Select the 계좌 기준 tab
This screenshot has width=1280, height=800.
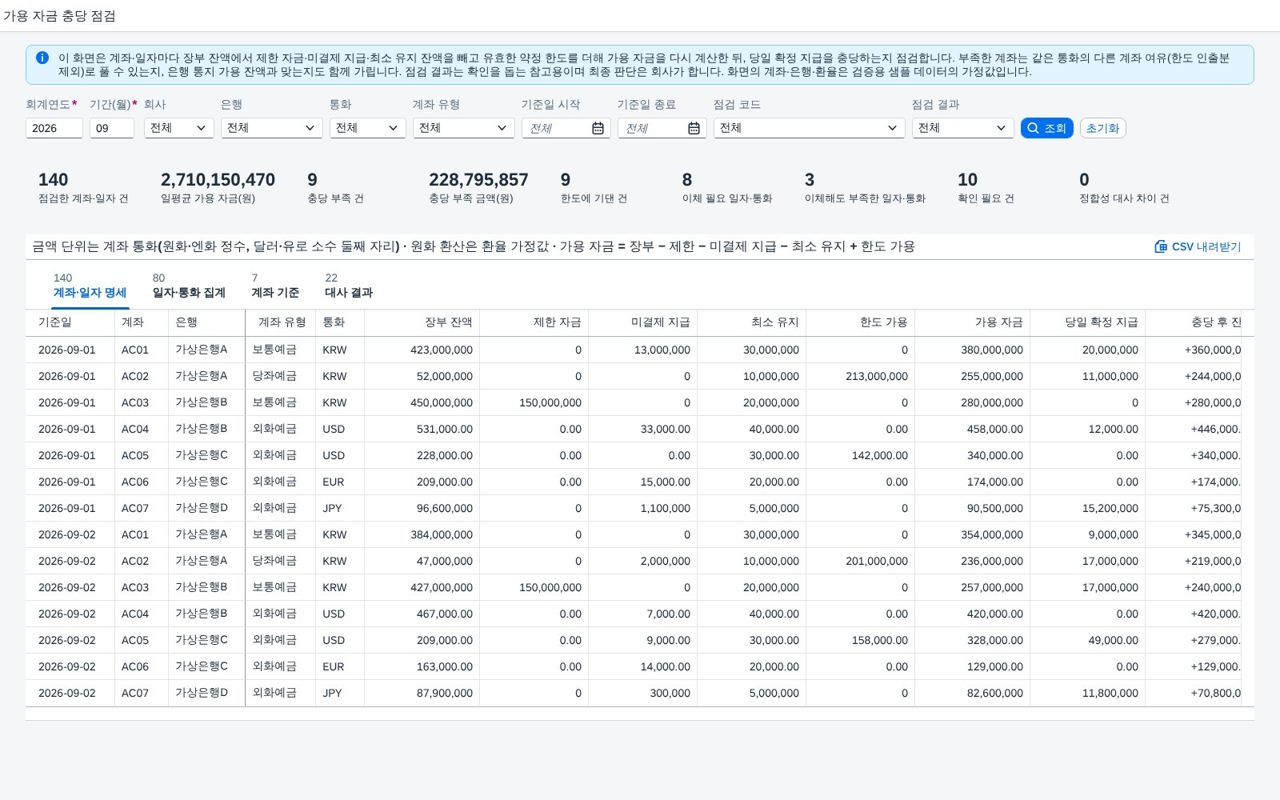[275, 286]
